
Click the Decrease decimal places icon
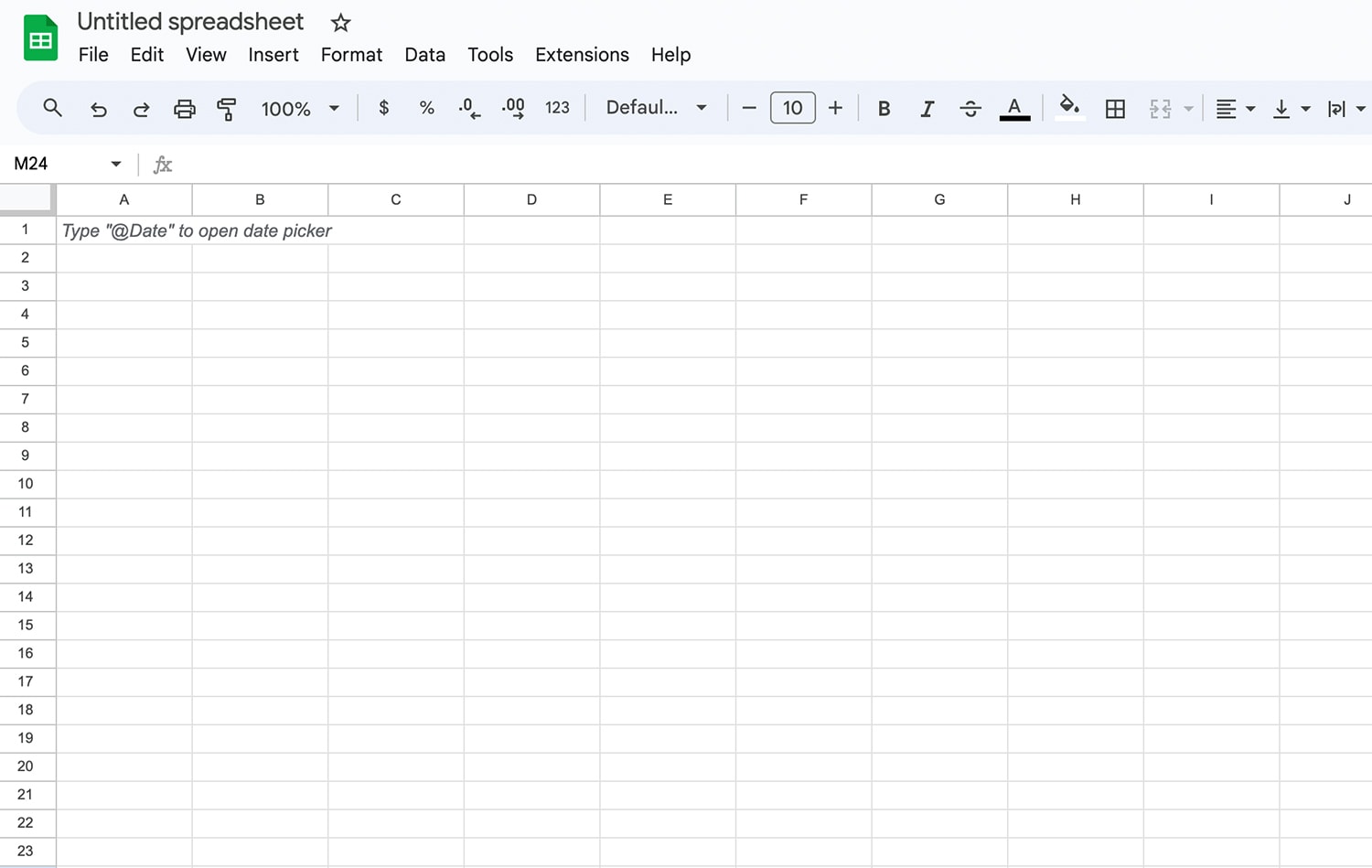[468, 108]
